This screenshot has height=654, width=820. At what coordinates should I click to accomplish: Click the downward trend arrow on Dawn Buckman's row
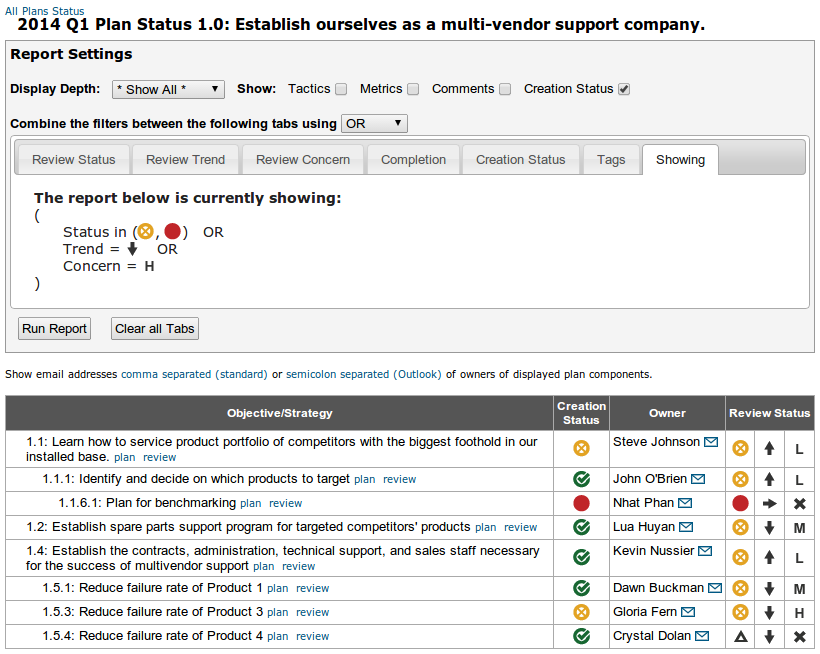click(770, 588)
